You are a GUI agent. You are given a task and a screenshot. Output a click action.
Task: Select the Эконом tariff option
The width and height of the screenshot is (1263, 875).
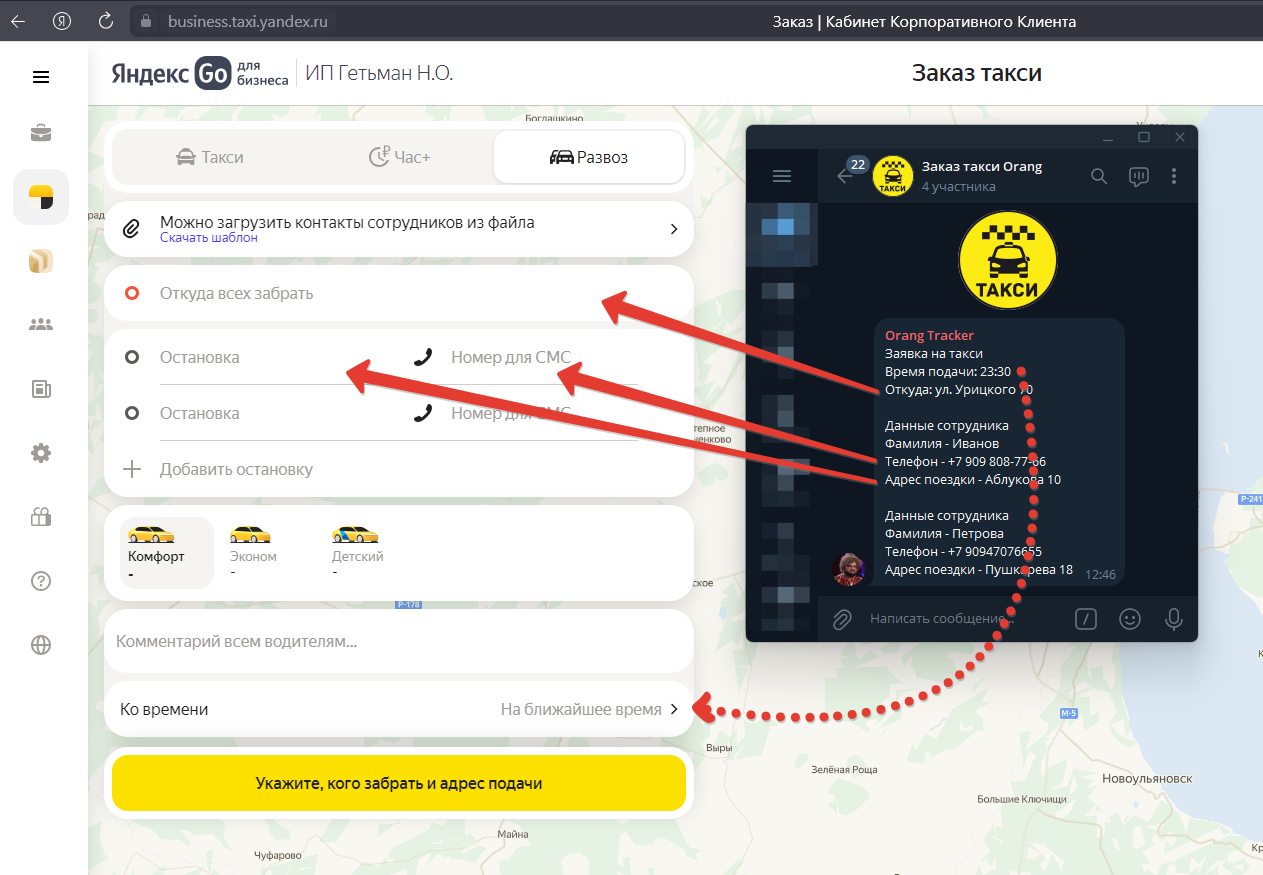(253, 551)
